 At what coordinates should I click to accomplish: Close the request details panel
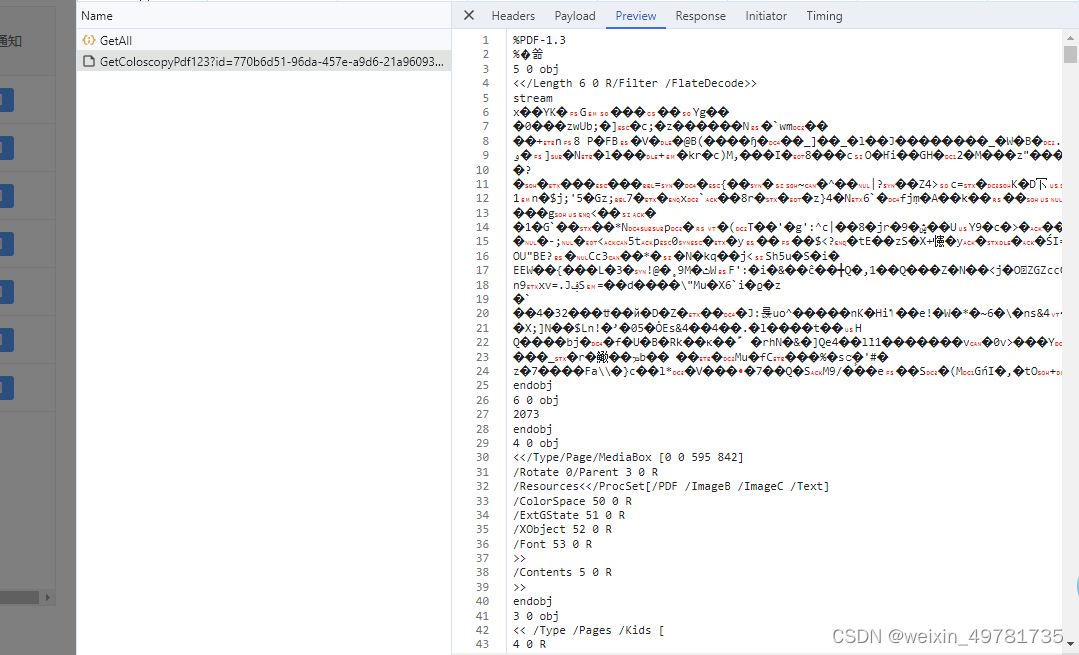click(469, 16)
